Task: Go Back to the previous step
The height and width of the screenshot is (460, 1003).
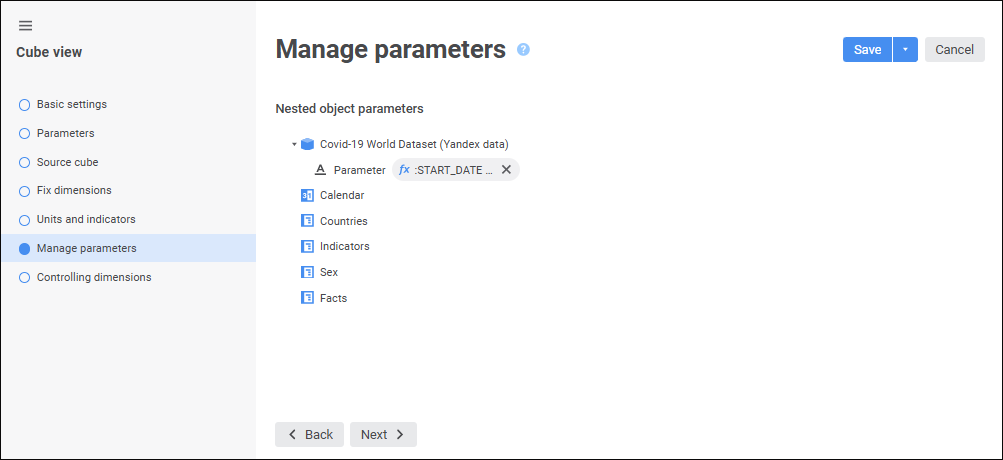Action: tap(309, 434)
